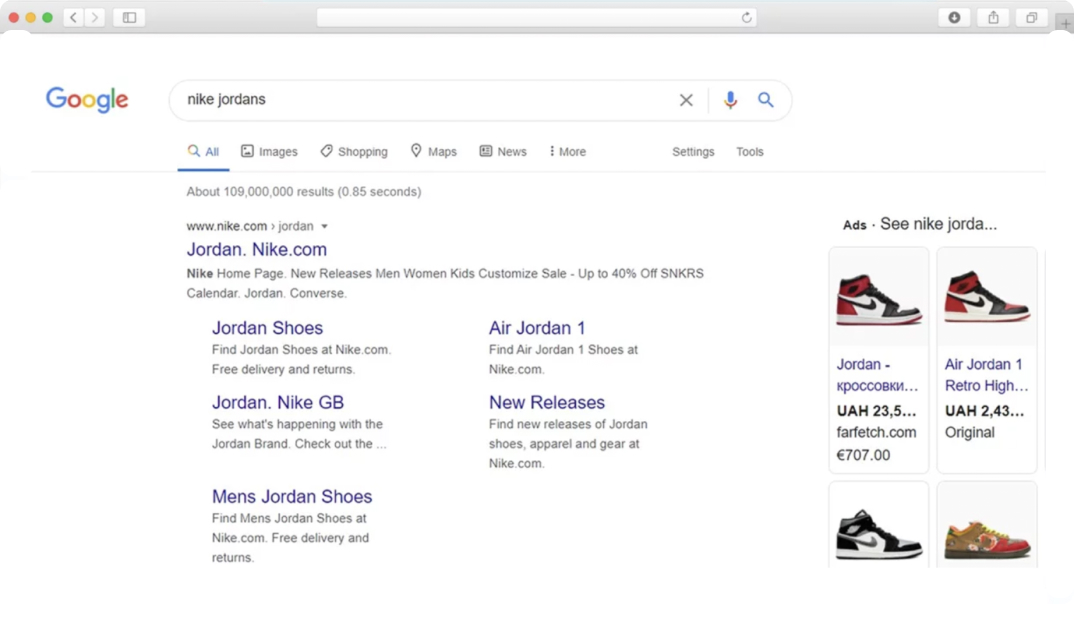Click the search input containing nike jordans
The image size is (1074, 634).
(420, 100)
